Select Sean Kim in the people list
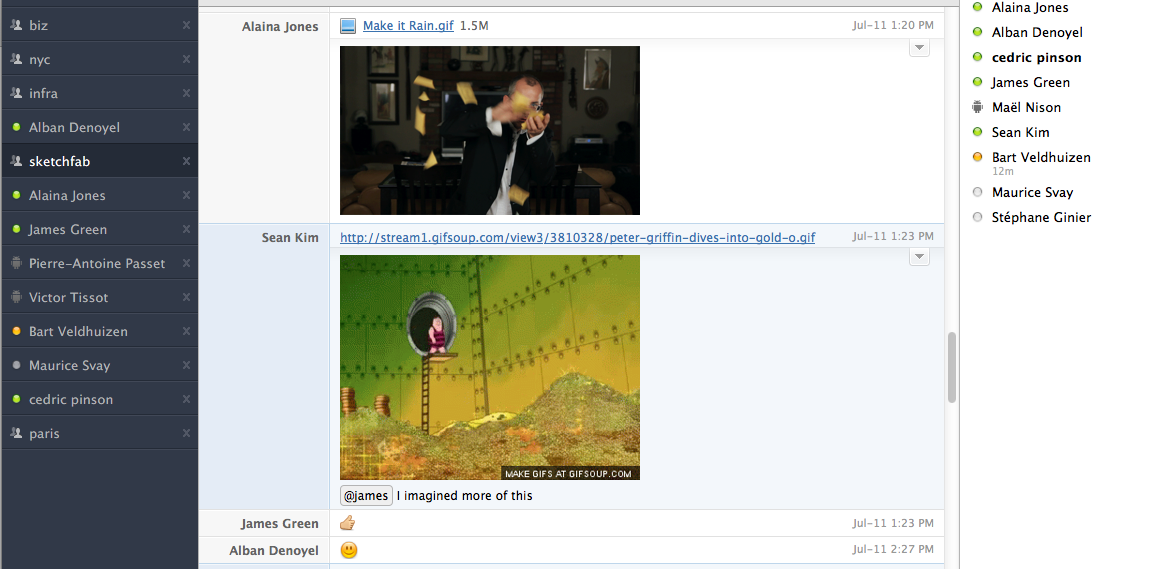Image resolution: width=1154 pixels, height=569 pixels. click(1020, 132)
